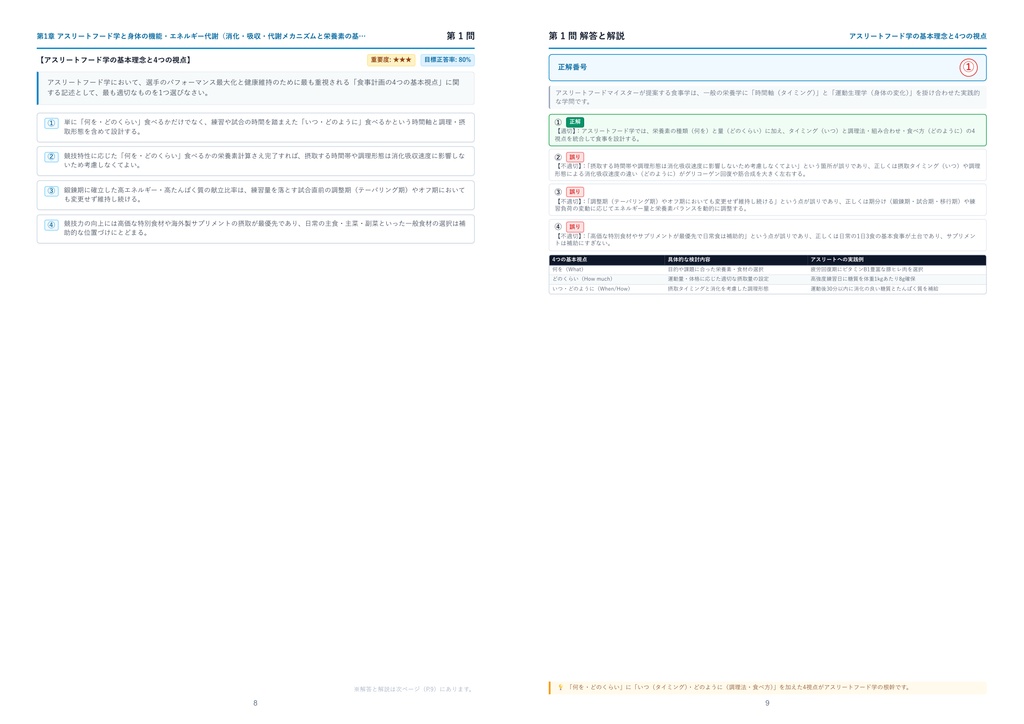Click the green 正解 badge
Screen dimensions: 1024x724
point(575,122)
